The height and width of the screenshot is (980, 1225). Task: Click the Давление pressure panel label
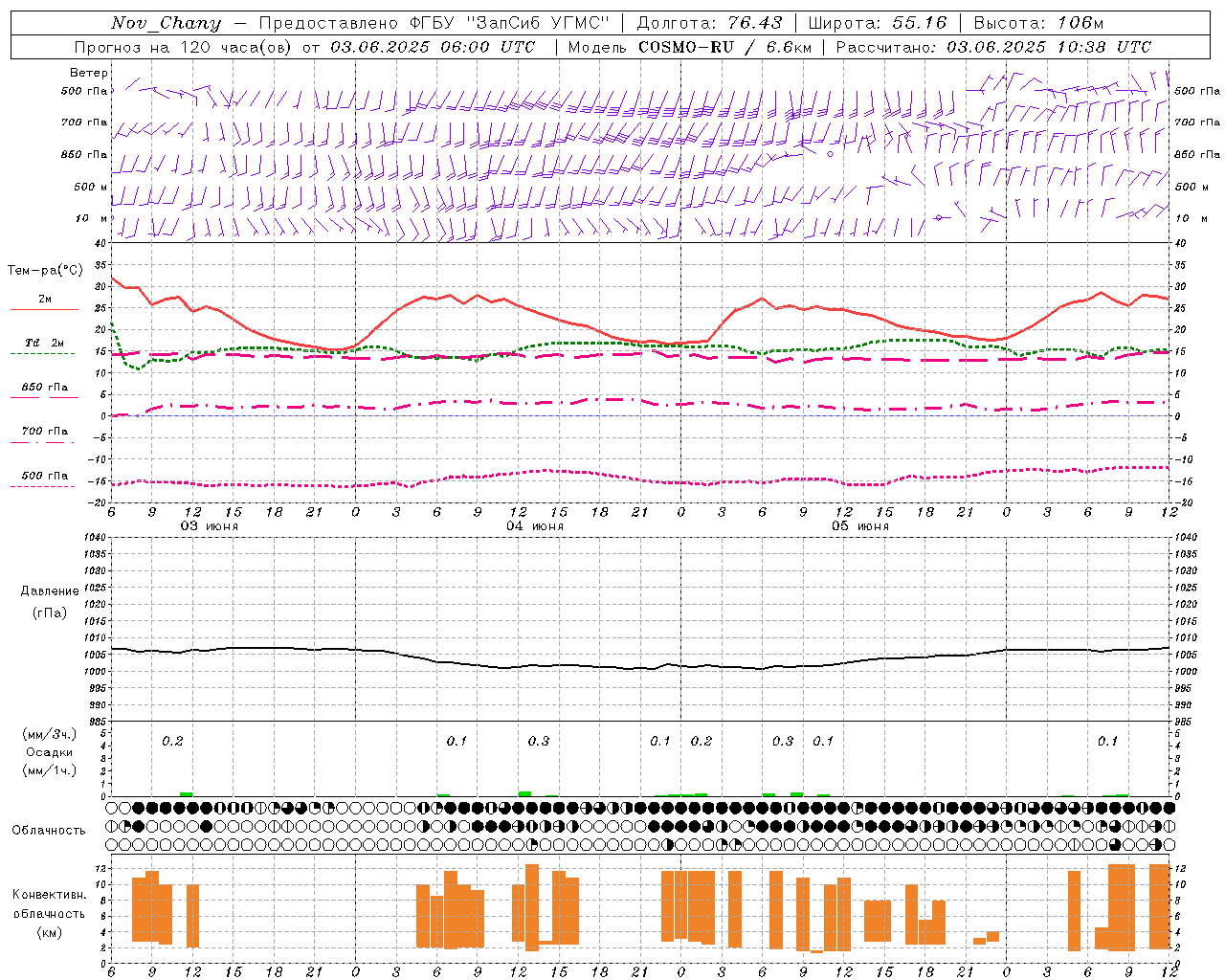click(50, 591)
